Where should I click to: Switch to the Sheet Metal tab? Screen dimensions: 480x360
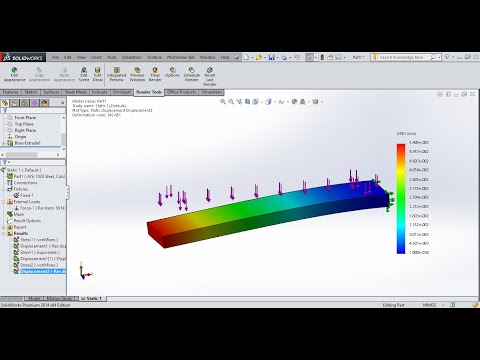[x=76, y=92]
